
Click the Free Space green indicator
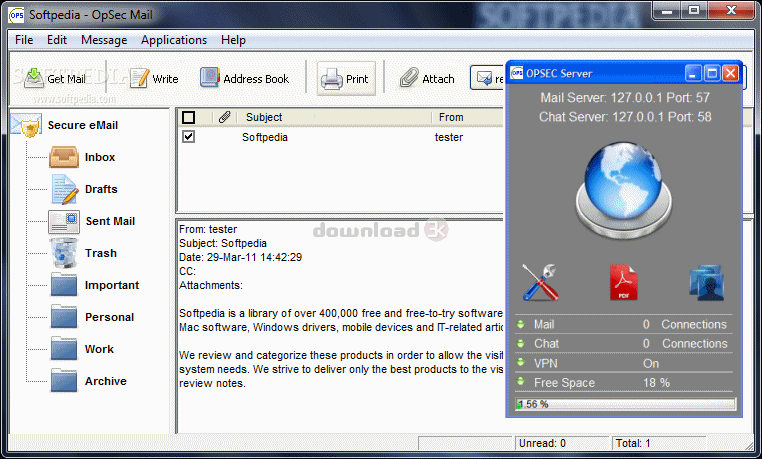coord(520,382)
